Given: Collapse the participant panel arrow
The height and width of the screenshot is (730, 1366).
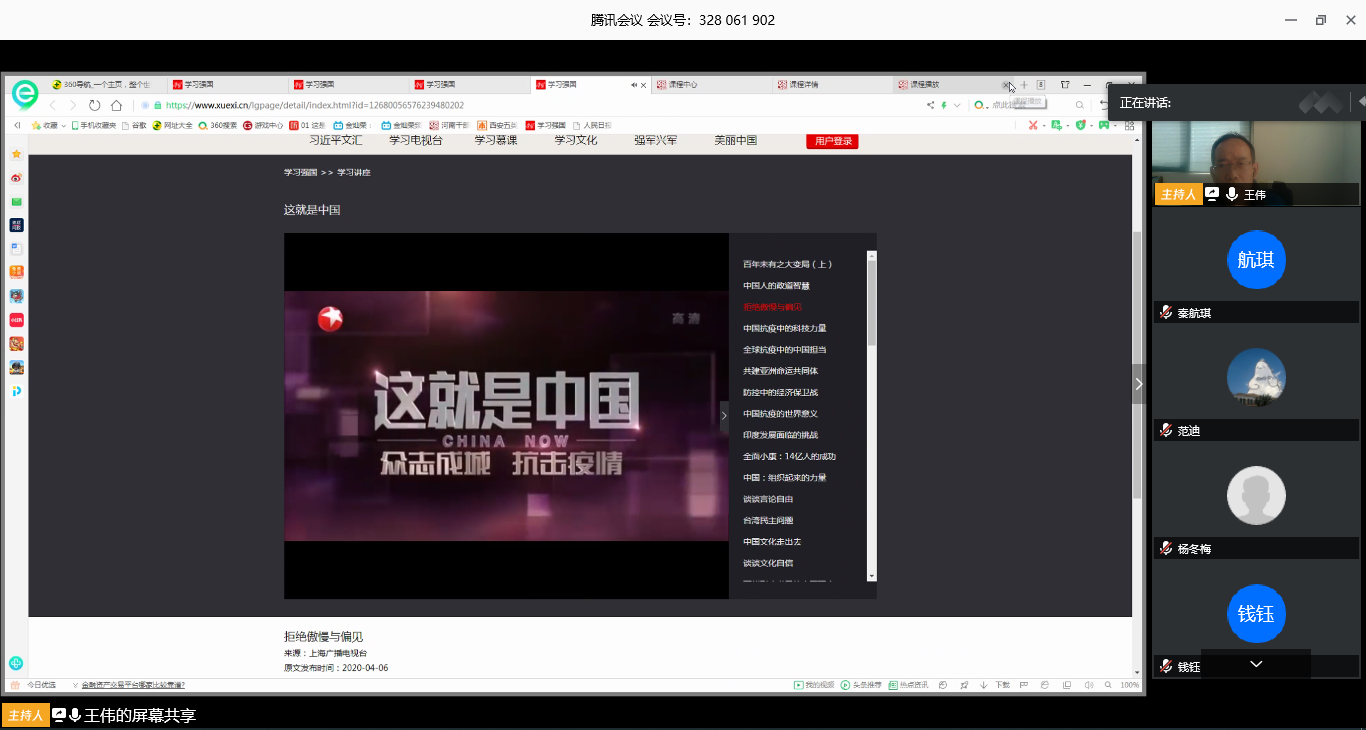Looking at the screenshot, I should (1138, 384).
